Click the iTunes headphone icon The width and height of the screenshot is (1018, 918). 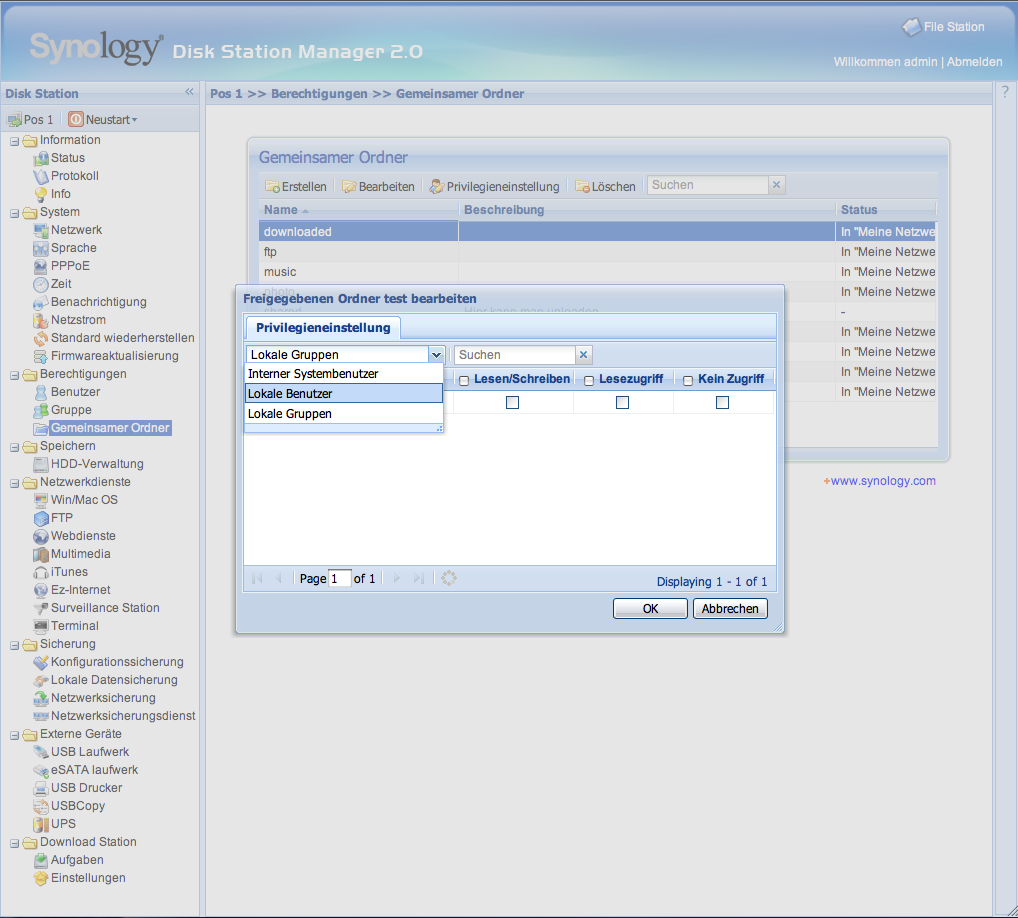point(41,572)
